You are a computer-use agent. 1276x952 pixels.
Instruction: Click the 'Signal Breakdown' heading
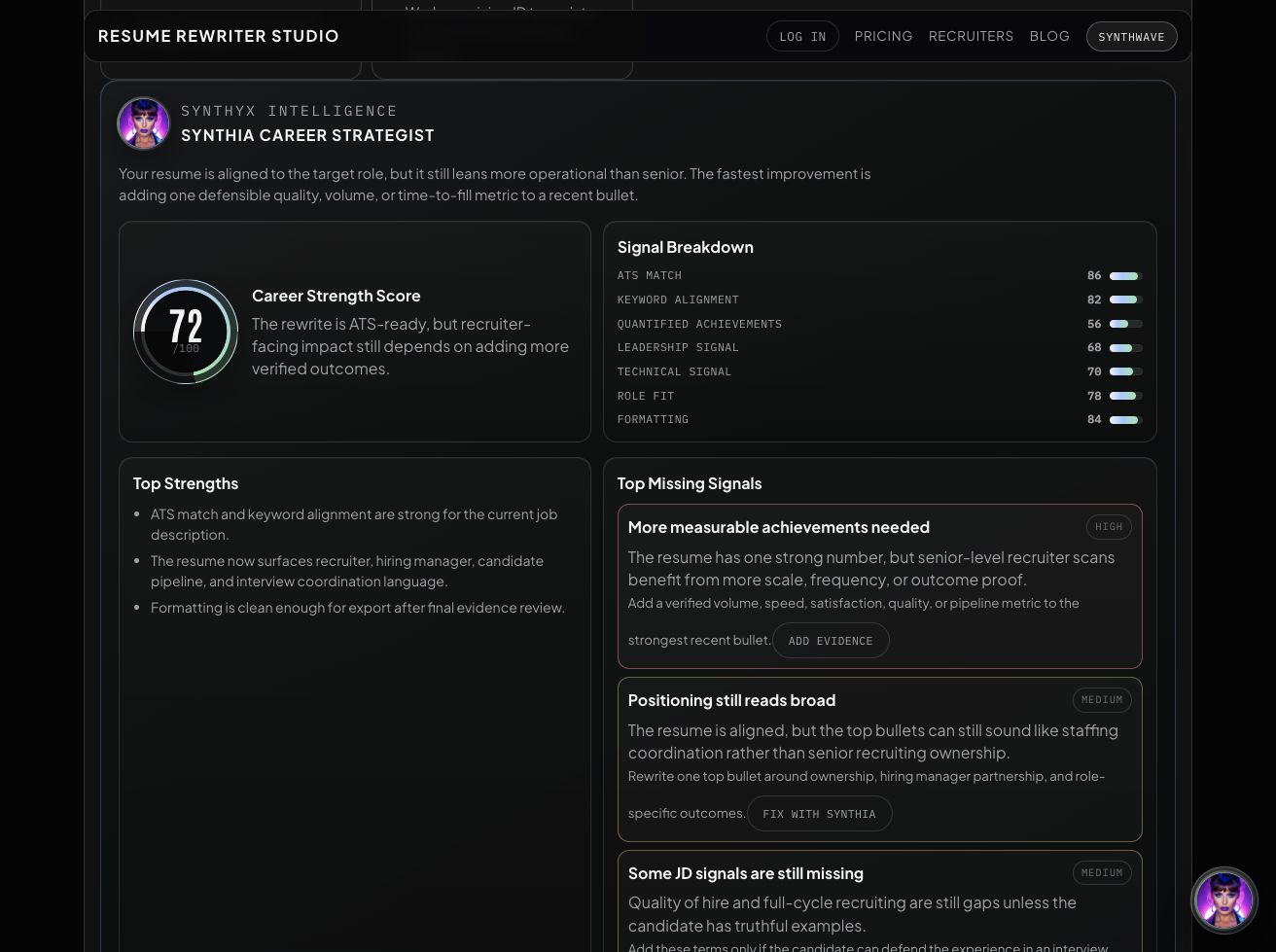coord(686,247)
